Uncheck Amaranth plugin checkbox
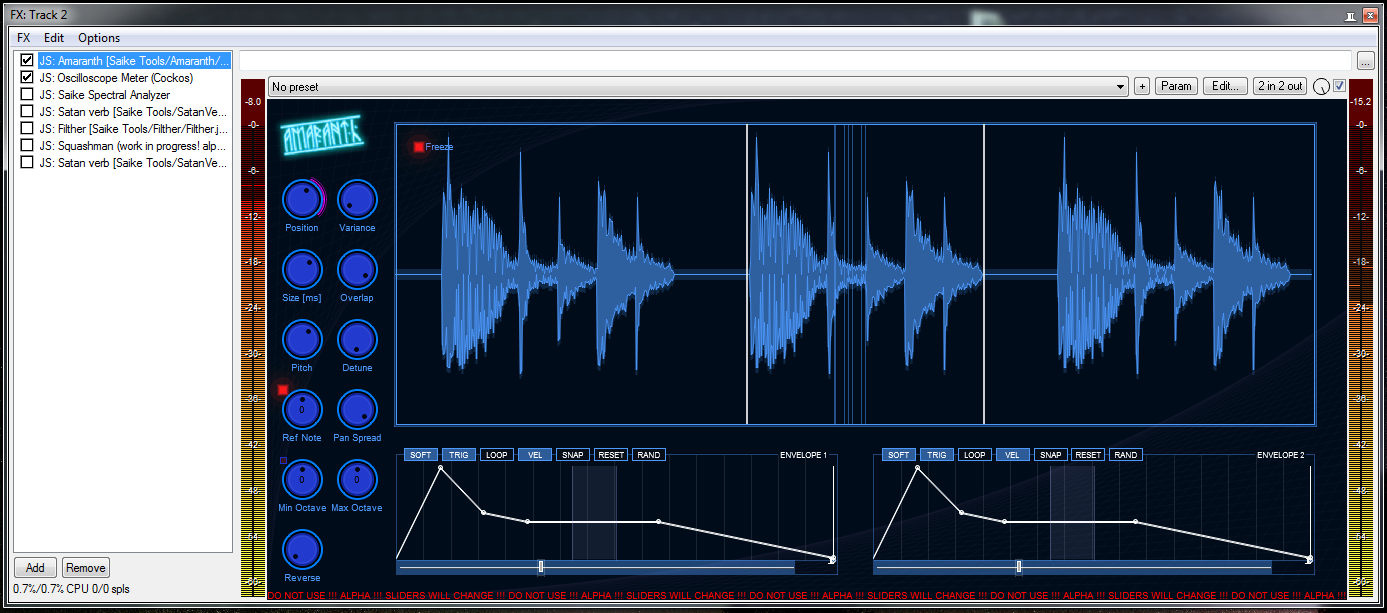The height and width of the screenshot is (613, 1387). point(27,60)
